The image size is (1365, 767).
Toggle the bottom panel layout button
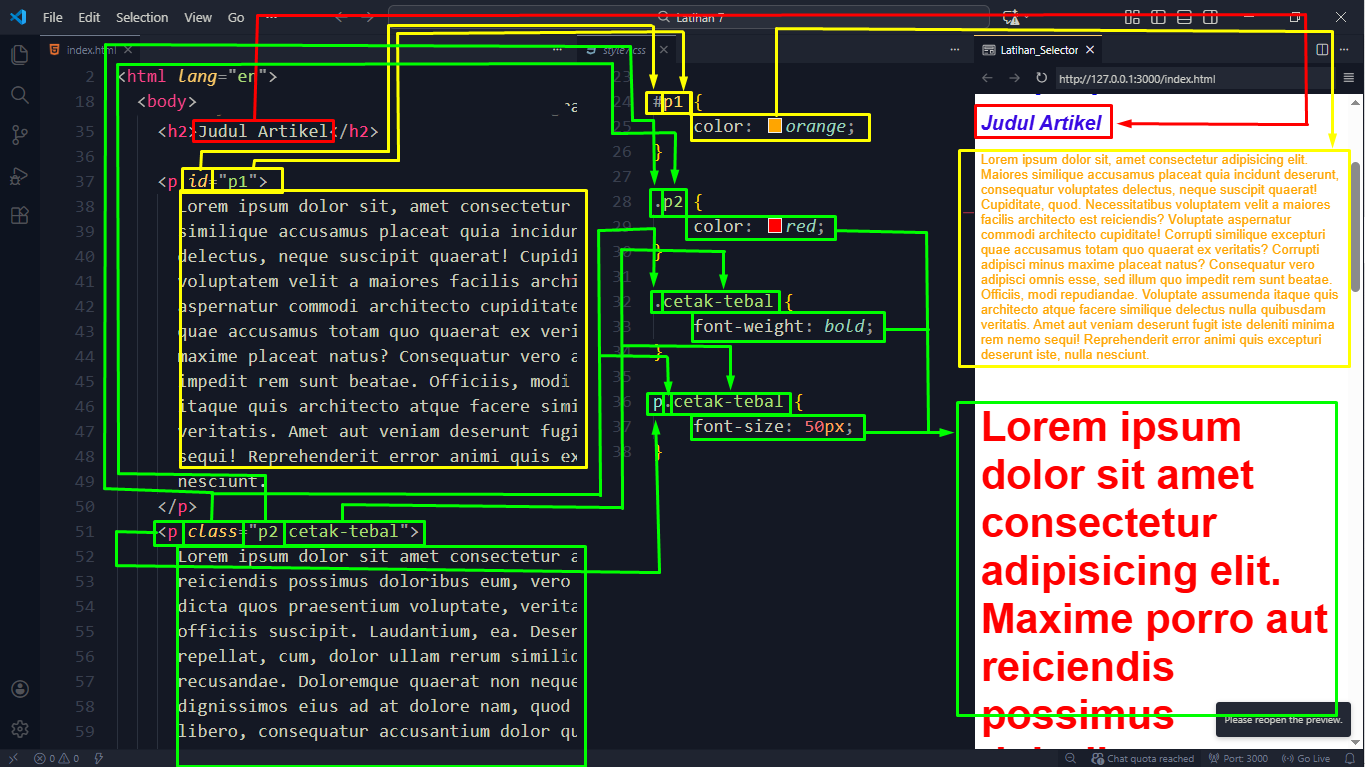pos(1184,17)
